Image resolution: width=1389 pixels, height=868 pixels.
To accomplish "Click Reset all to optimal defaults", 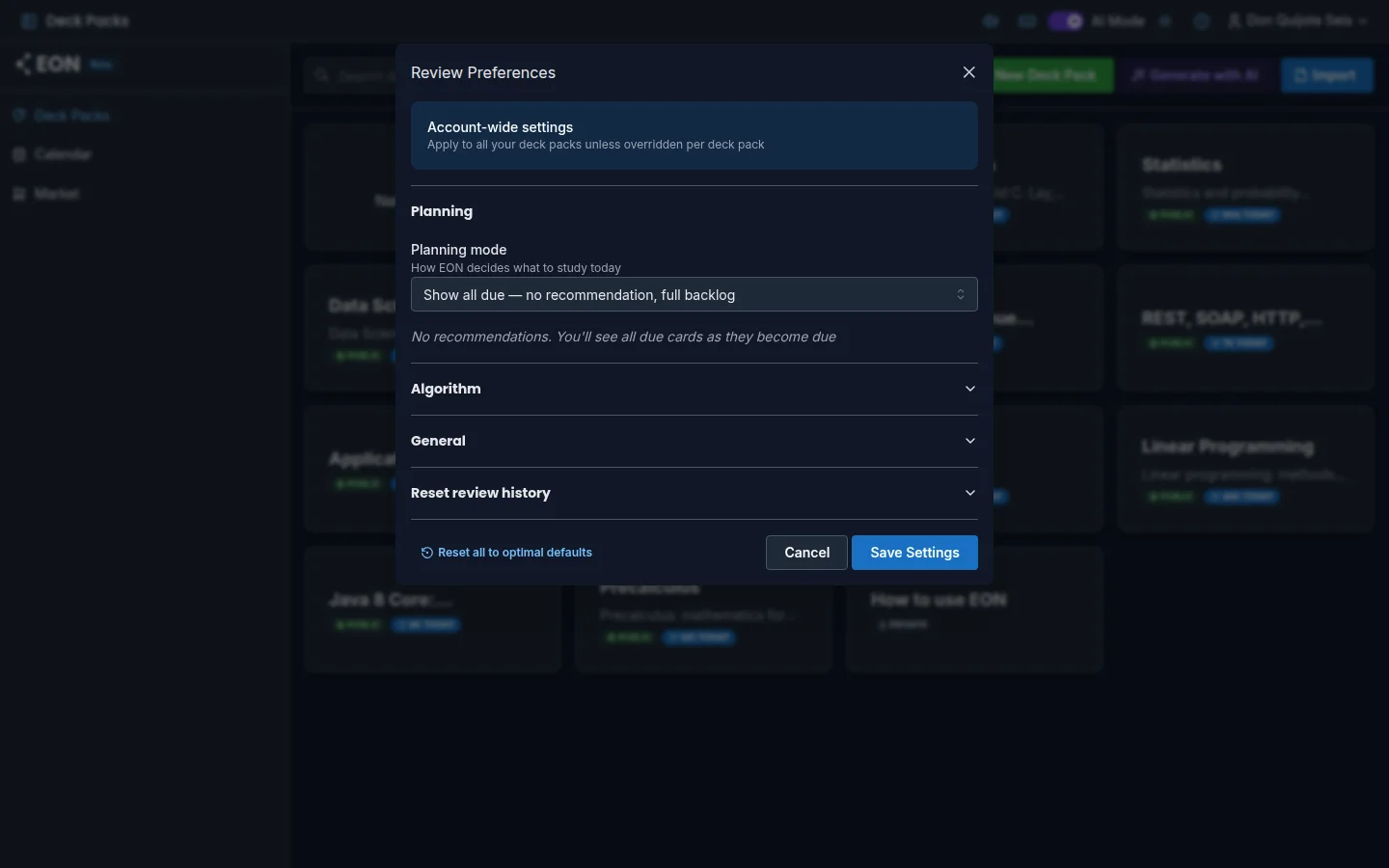I will point(506,553).
